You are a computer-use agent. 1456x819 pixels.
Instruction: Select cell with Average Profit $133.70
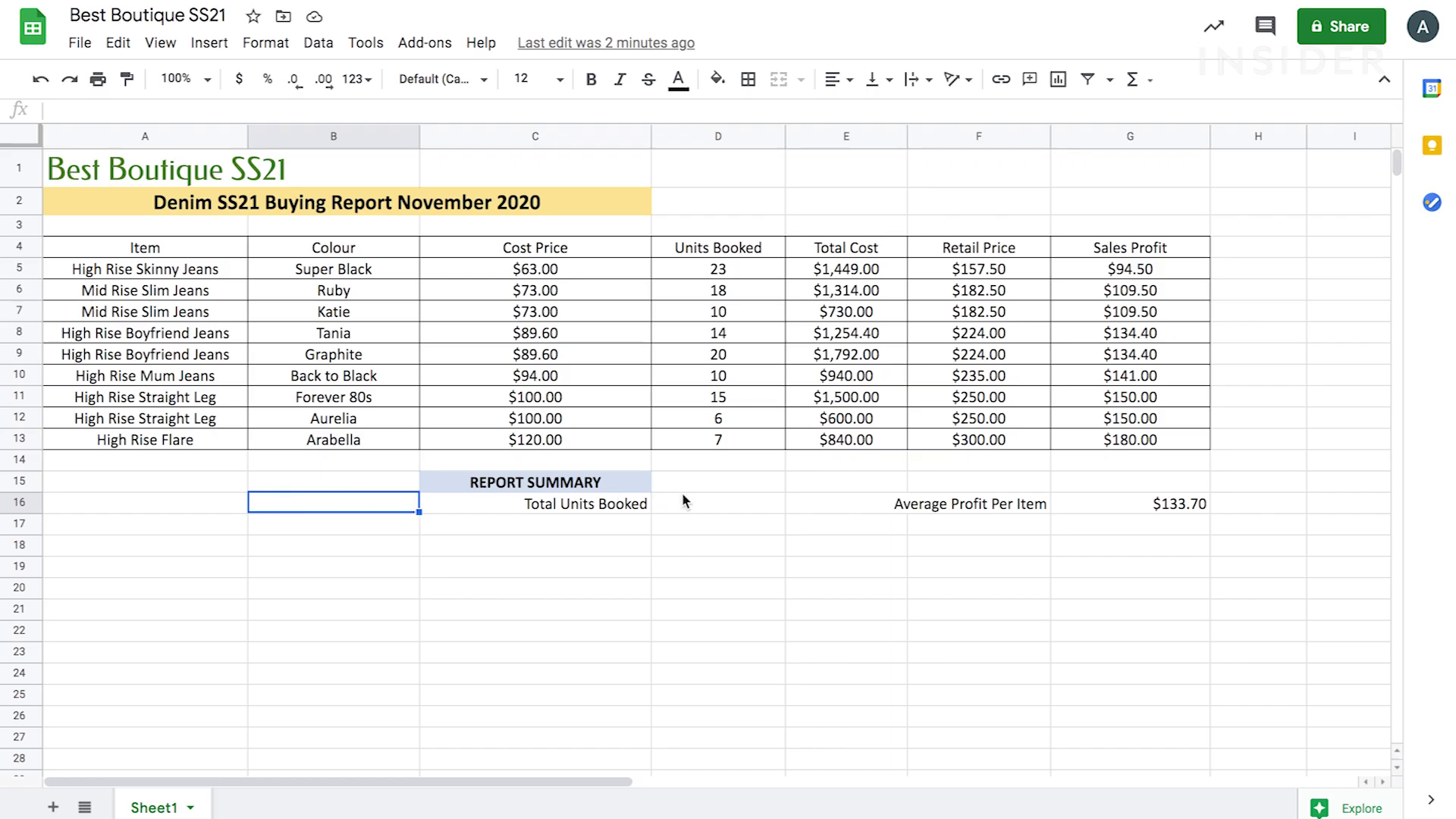(1130, 504)
